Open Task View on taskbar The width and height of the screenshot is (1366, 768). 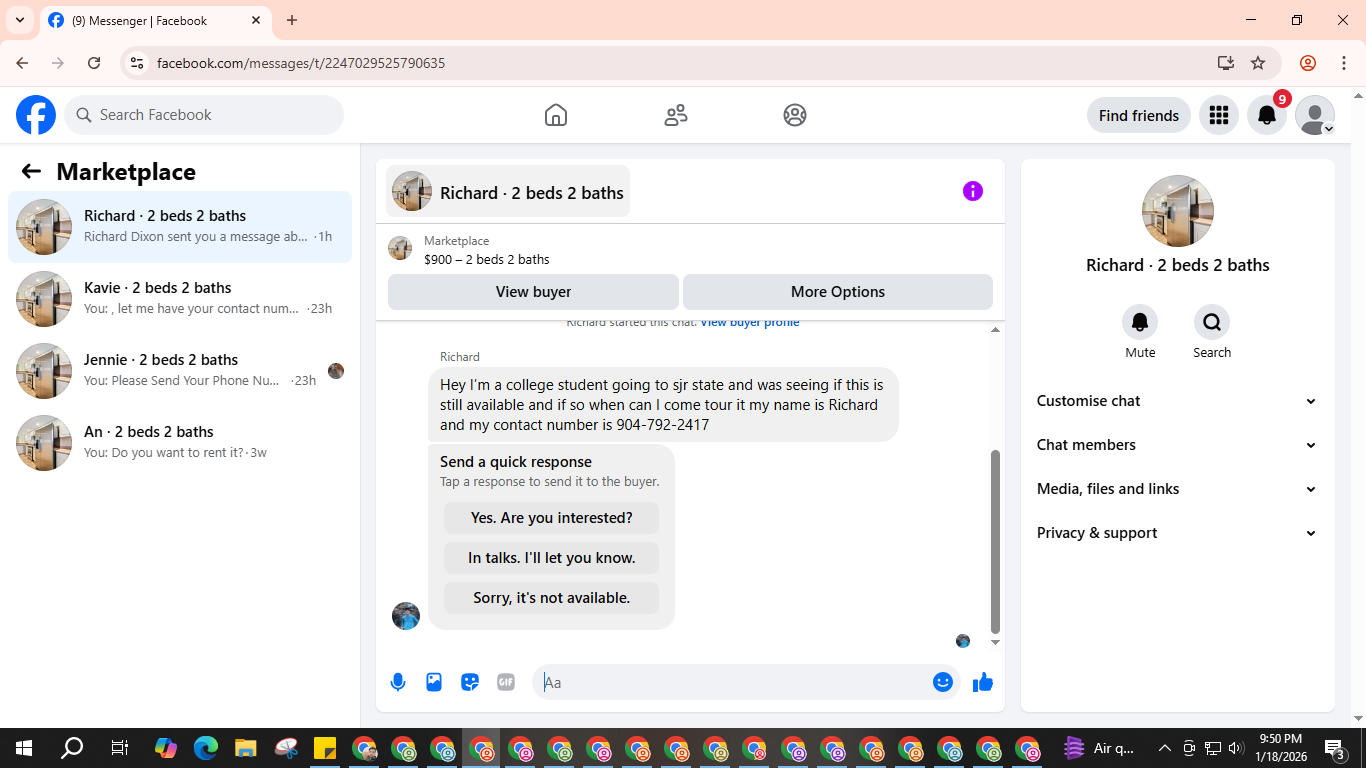(x=119, y=747)
